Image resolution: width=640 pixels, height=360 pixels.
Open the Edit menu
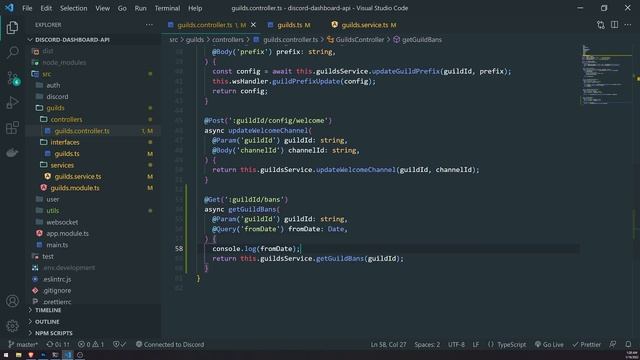(x=46, y=8)
